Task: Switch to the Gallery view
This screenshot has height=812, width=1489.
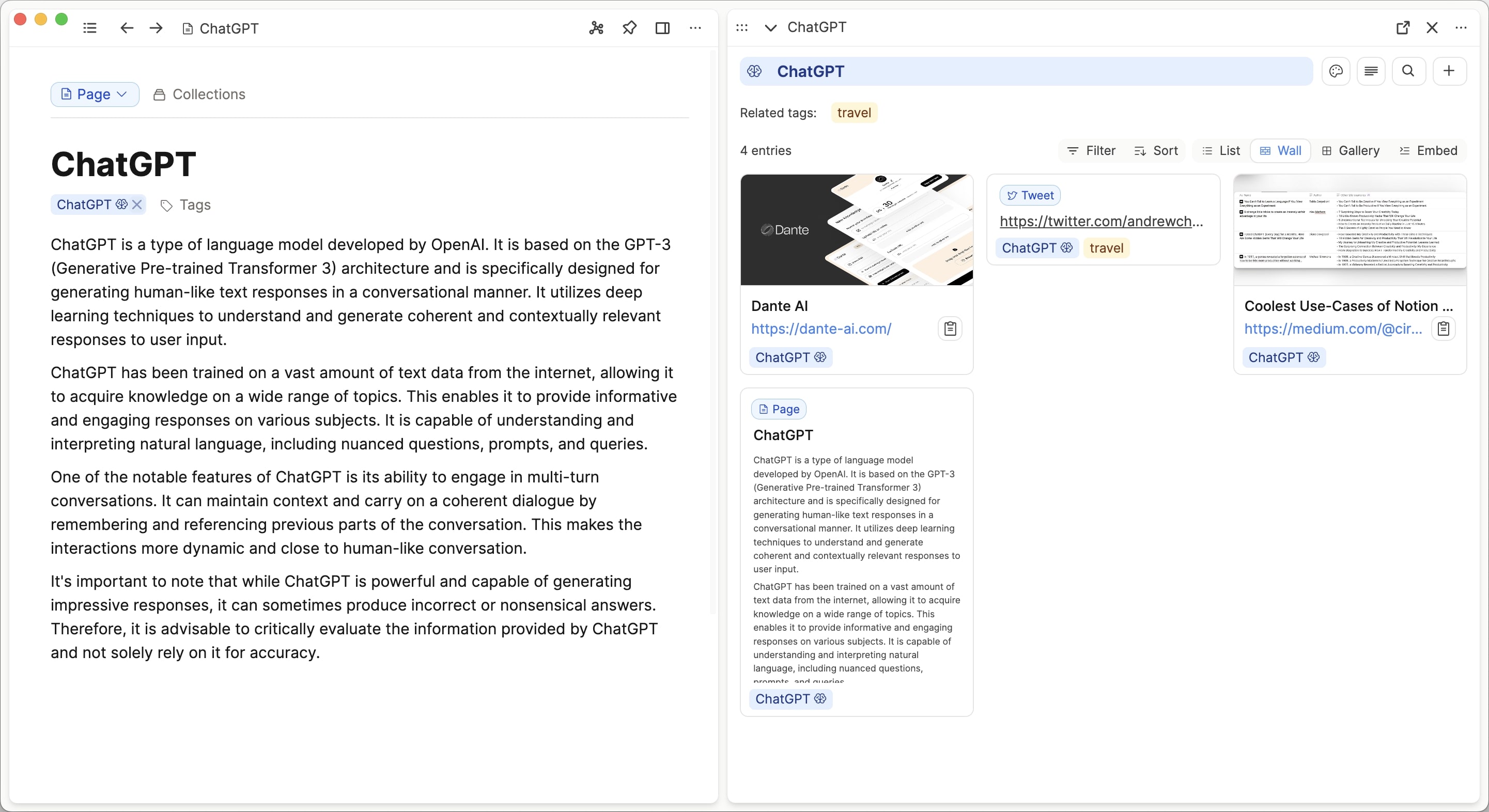Action: (x=1350, y=151)
